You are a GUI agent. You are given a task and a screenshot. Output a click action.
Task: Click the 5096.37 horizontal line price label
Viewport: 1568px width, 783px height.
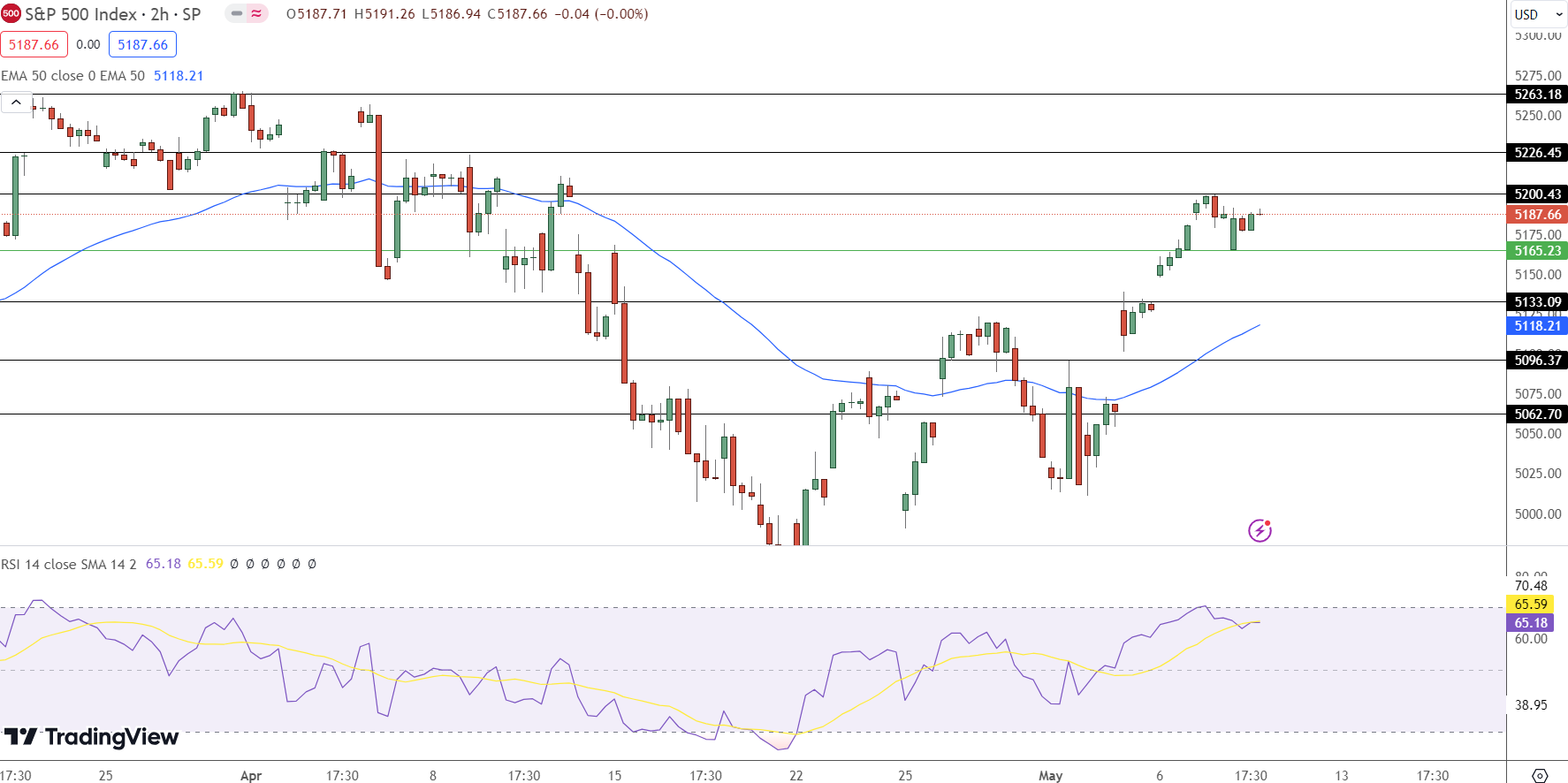(1537, 361)
